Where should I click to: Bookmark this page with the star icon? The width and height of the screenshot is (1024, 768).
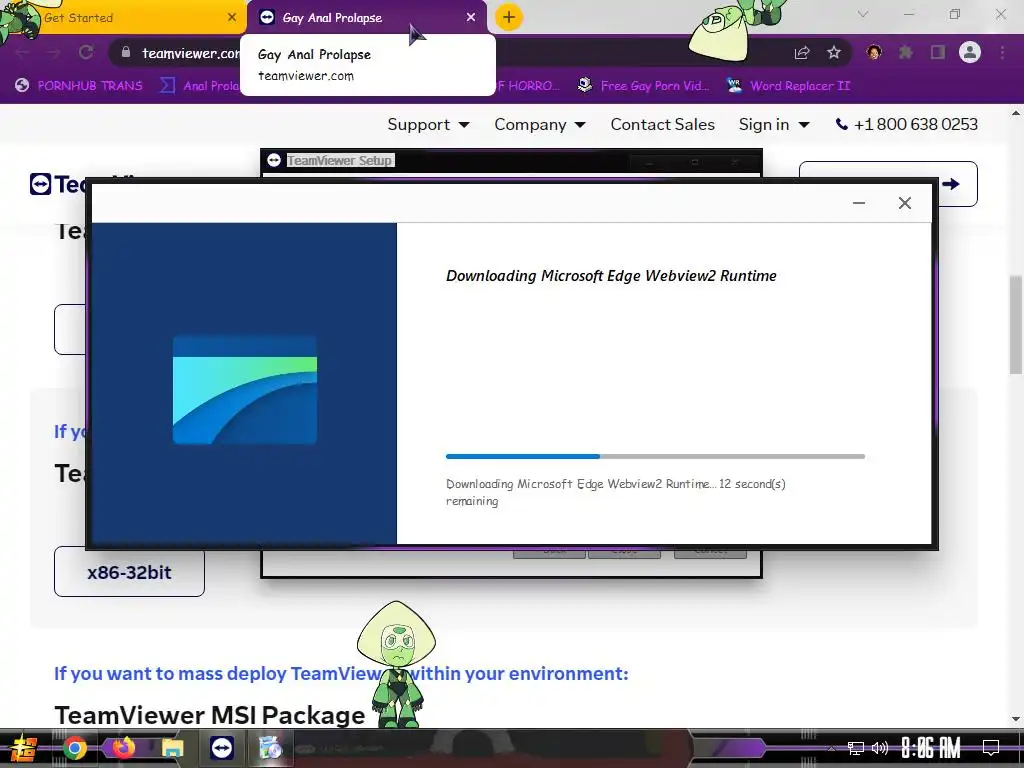click(834, 53)
